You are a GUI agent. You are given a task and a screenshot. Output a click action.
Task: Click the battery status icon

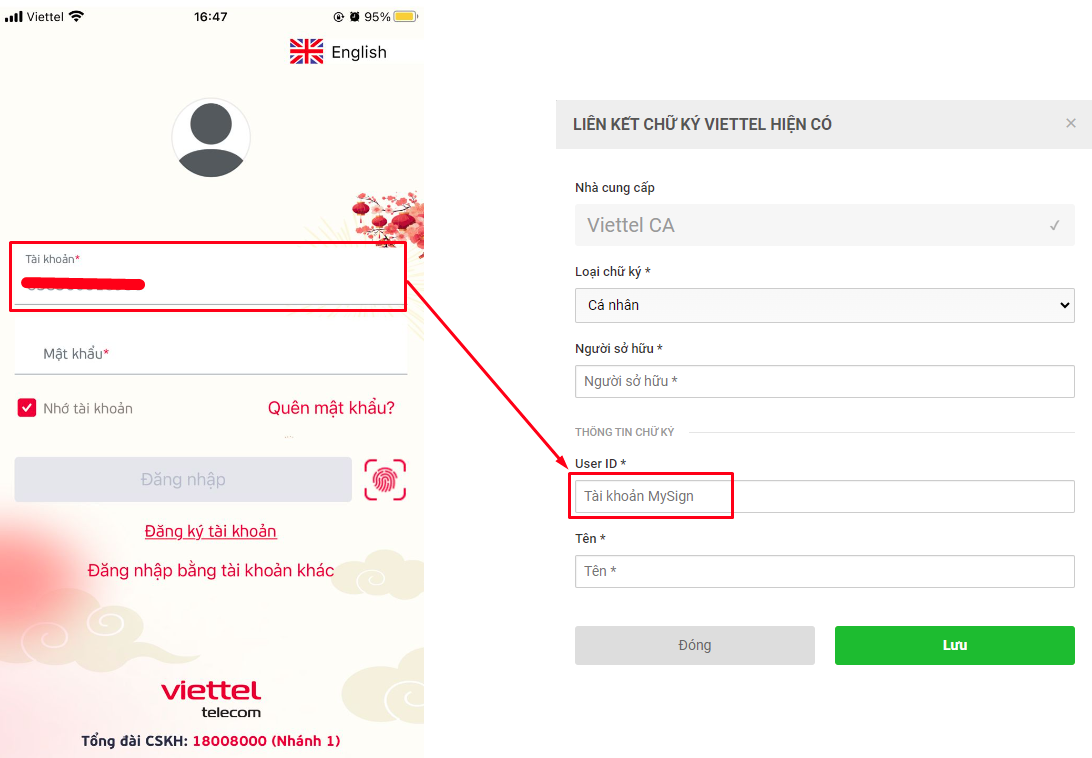(x=405, y=16)
